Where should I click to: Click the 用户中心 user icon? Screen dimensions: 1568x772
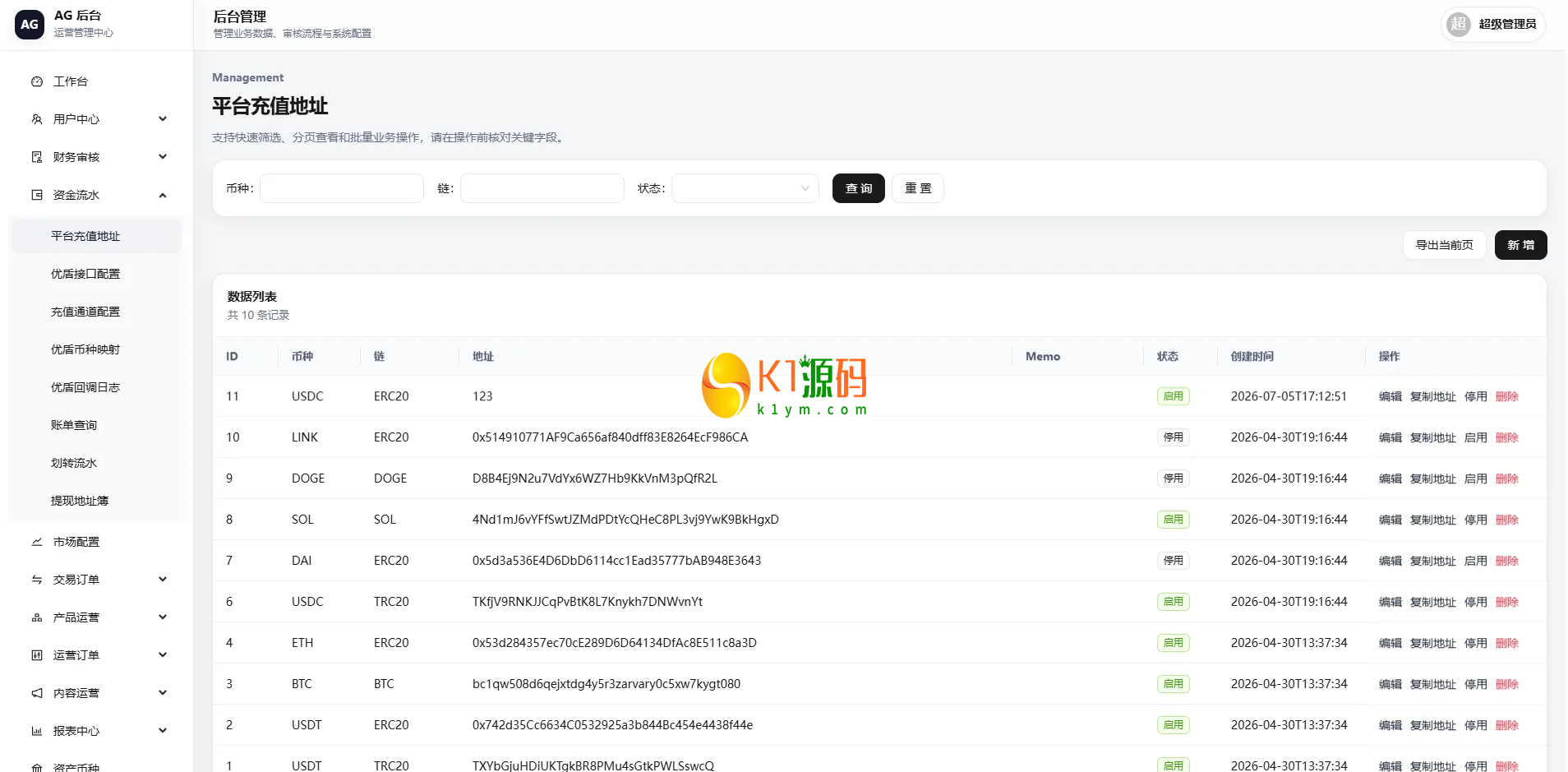click(x=37, y=119)
